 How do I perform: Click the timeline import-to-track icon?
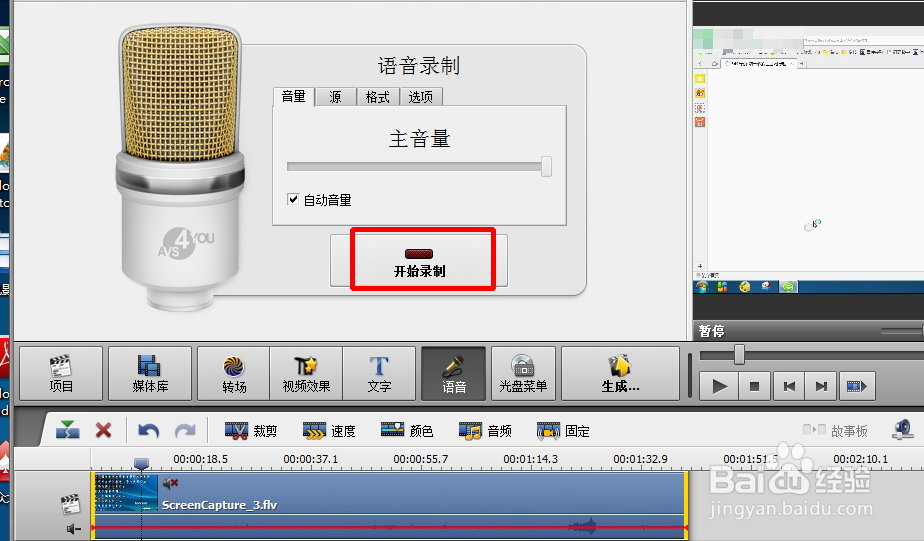[x=68, y=430]
